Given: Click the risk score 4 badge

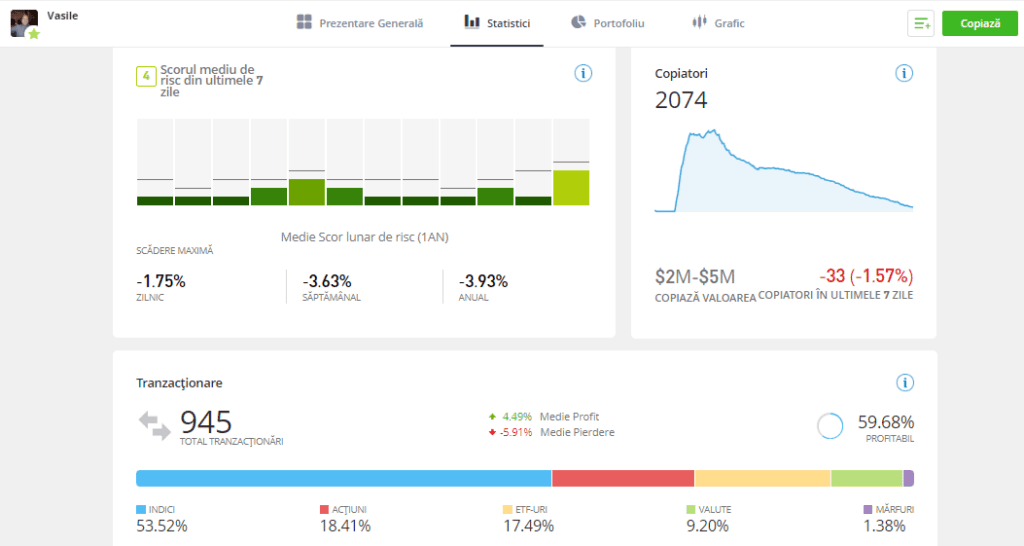Looking at the screenshot, I should pyautogui.click(x=146, y=76).
